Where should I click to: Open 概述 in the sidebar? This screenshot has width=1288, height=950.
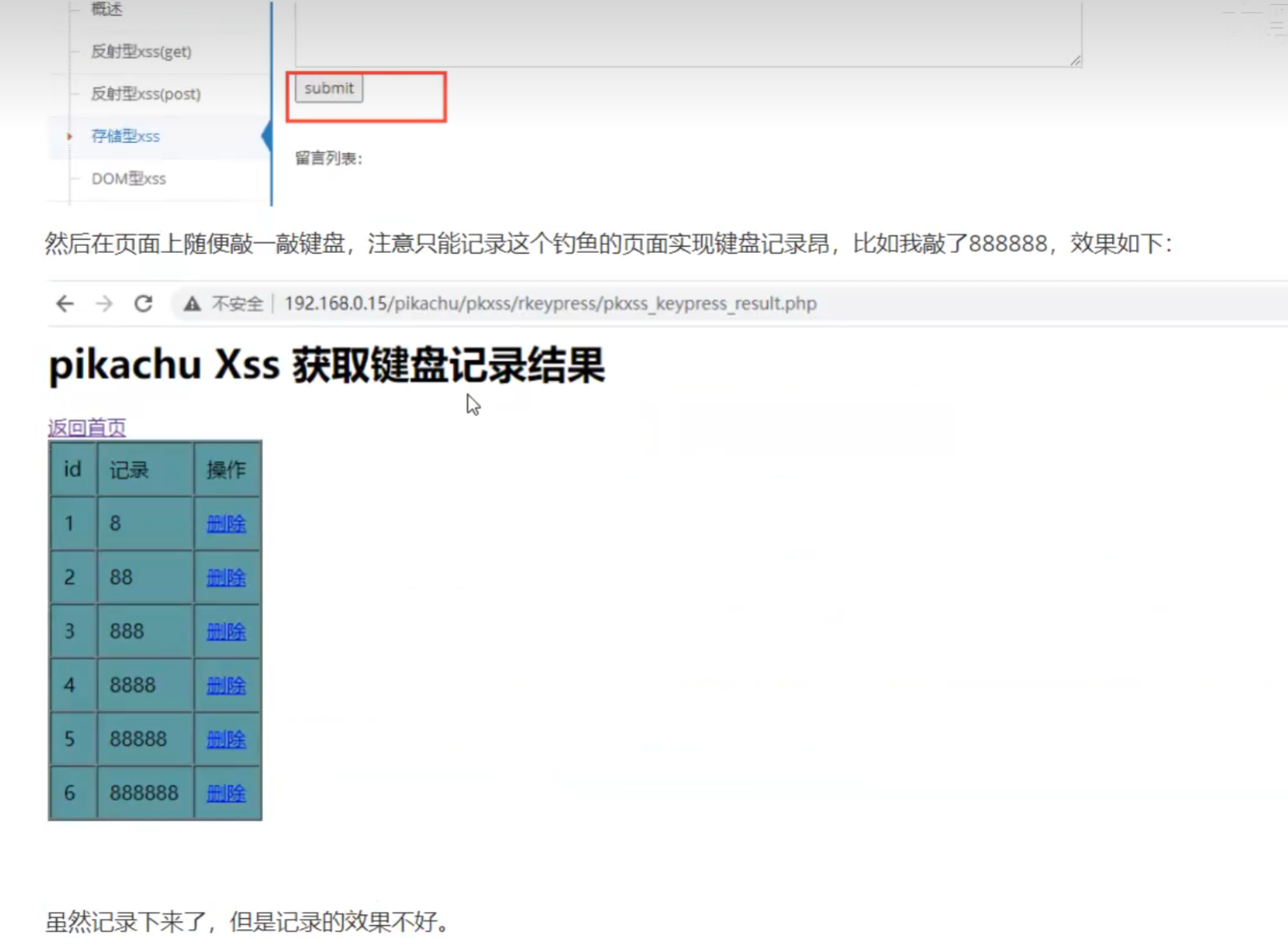click(x=106, y=9)
